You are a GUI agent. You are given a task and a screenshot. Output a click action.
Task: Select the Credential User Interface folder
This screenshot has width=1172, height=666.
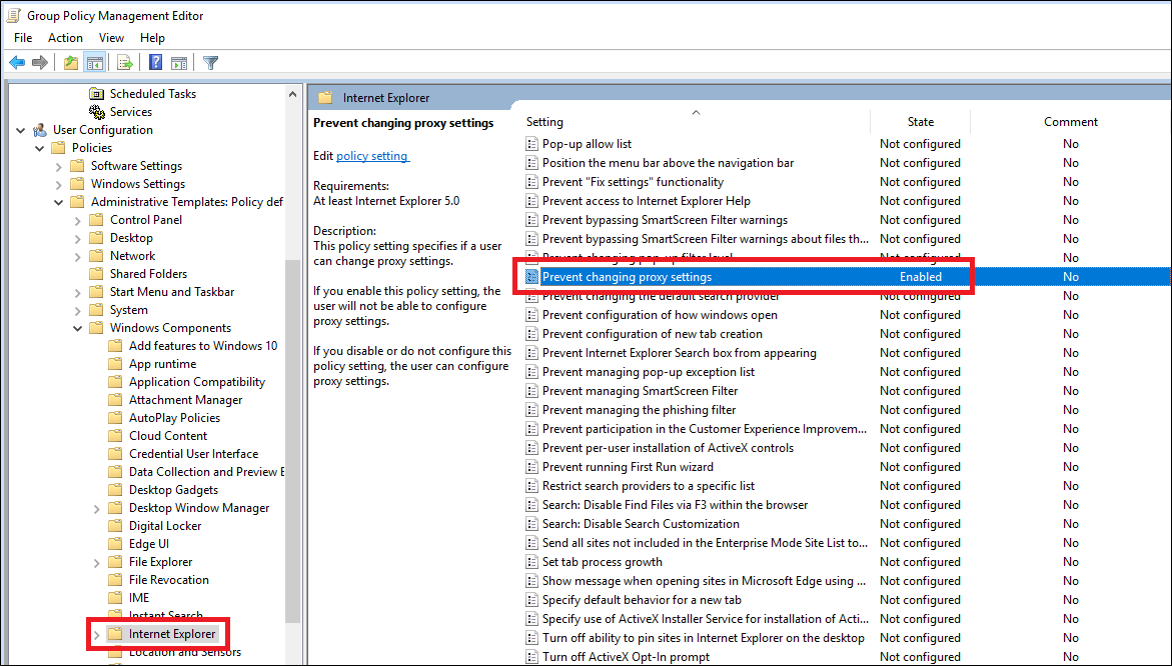(194, 454)
